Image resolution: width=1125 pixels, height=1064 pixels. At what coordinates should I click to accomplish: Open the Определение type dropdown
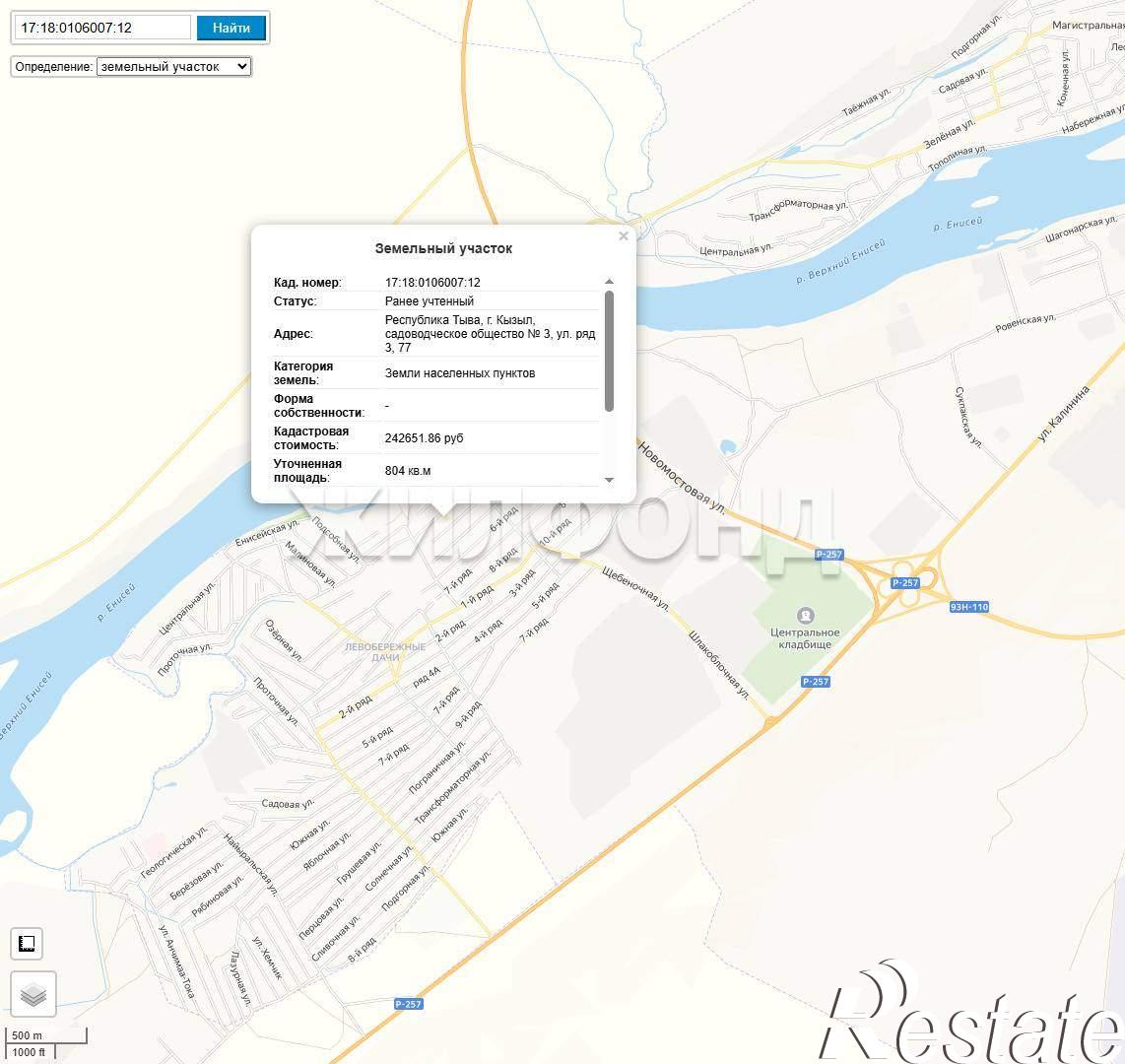pyautogui.click(x=174, y=67)
